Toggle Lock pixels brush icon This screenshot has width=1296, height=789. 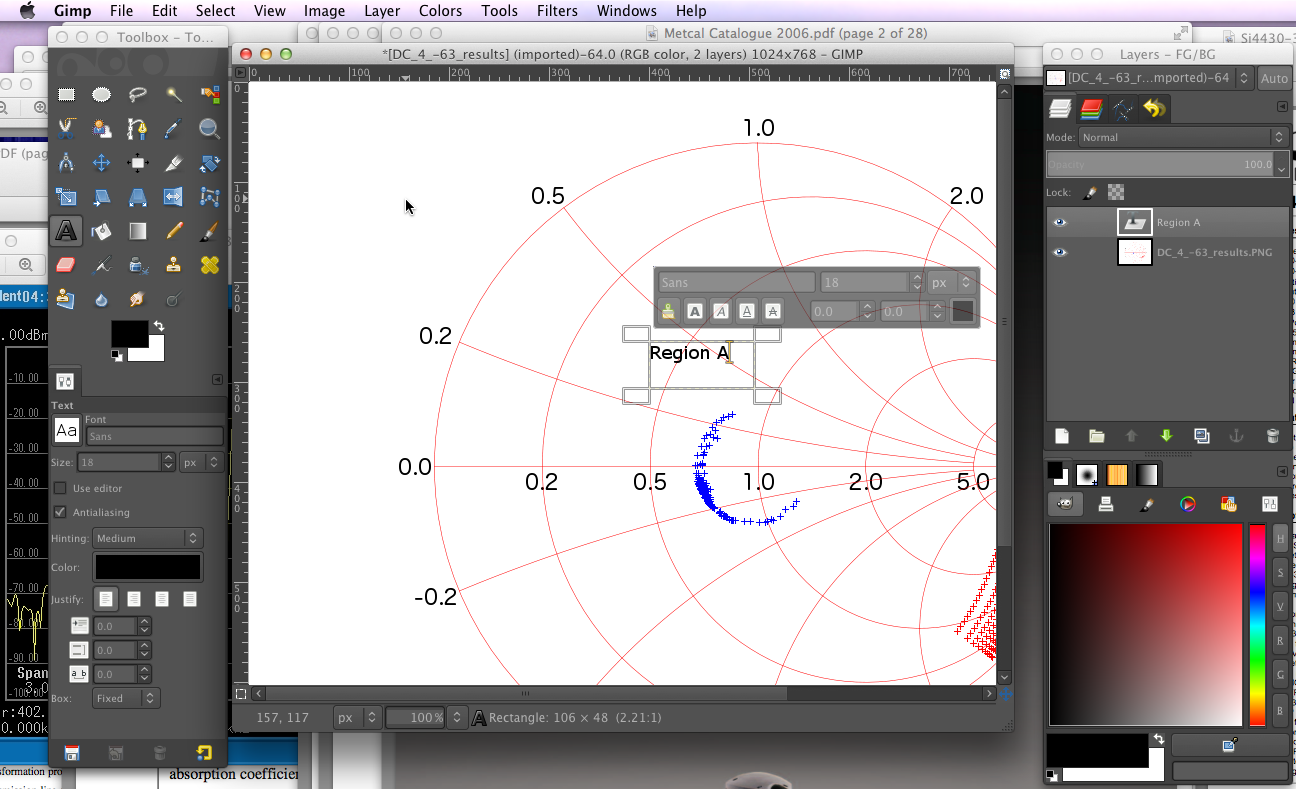click(x=1090, y=192)
